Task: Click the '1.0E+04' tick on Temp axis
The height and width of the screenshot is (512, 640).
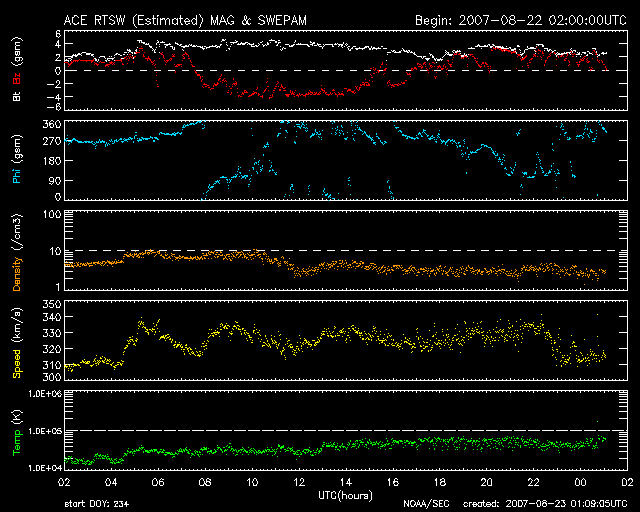Action: point(45,468)
